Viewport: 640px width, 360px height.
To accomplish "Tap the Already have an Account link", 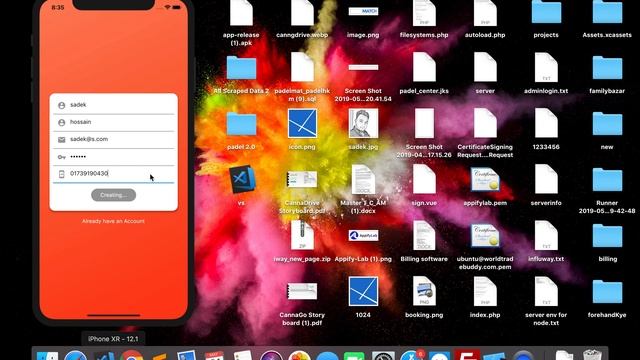I will tap(113, 221).
